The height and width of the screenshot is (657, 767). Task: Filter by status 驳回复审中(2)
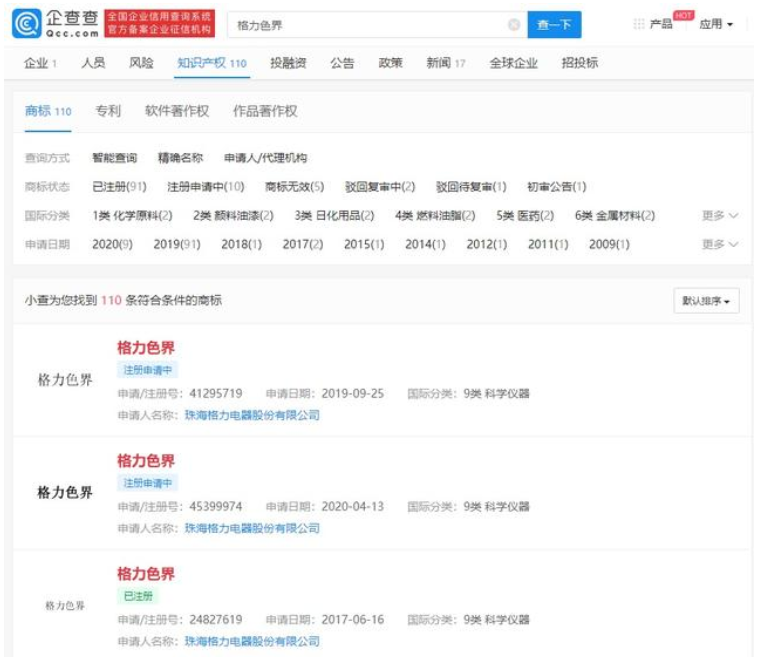[380, 186]
